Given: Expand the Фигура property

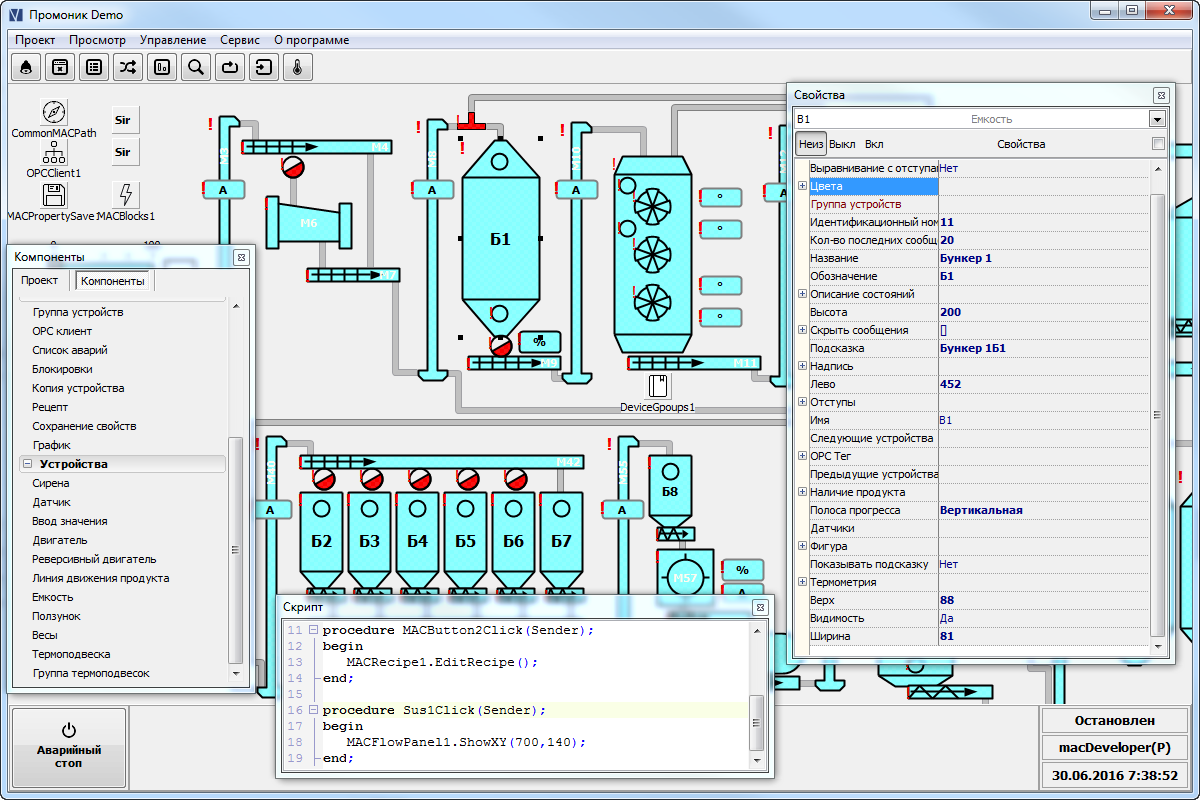Looking at the screenshot, I should click(802, 546).
